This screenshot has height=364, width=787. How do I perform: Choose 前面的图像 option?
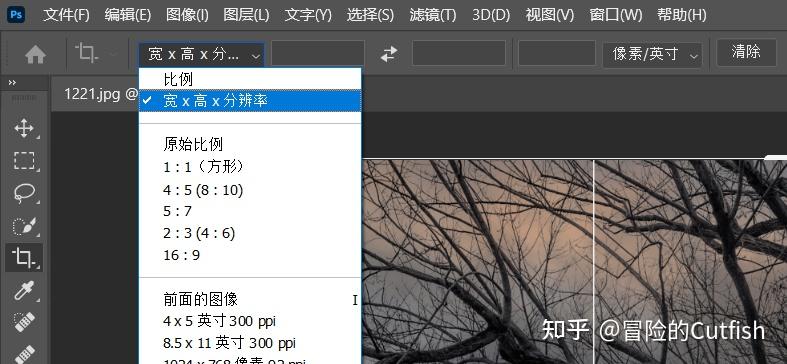[x=250, y=300]
